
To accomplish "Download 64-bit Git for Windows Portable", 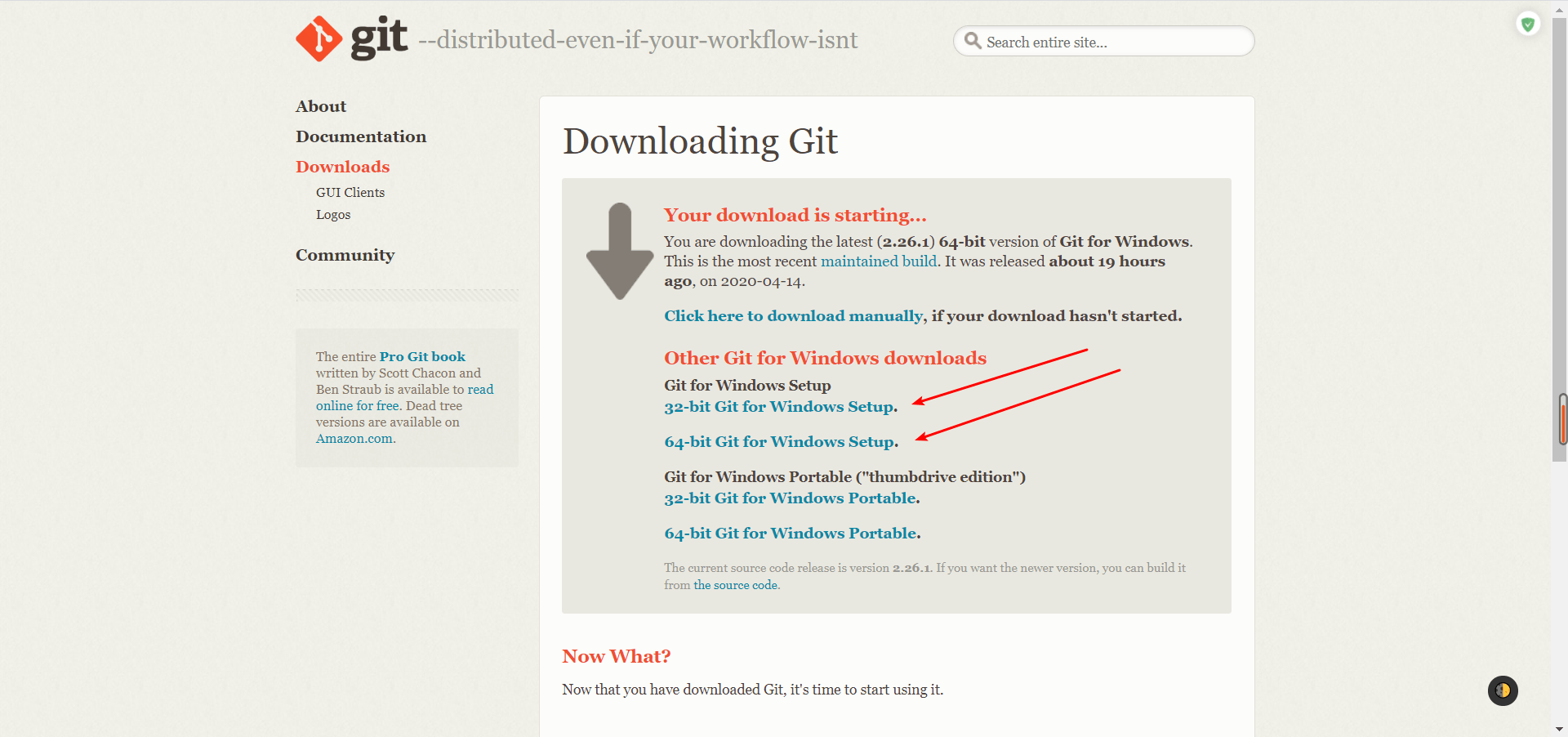I will click(791, 534).
